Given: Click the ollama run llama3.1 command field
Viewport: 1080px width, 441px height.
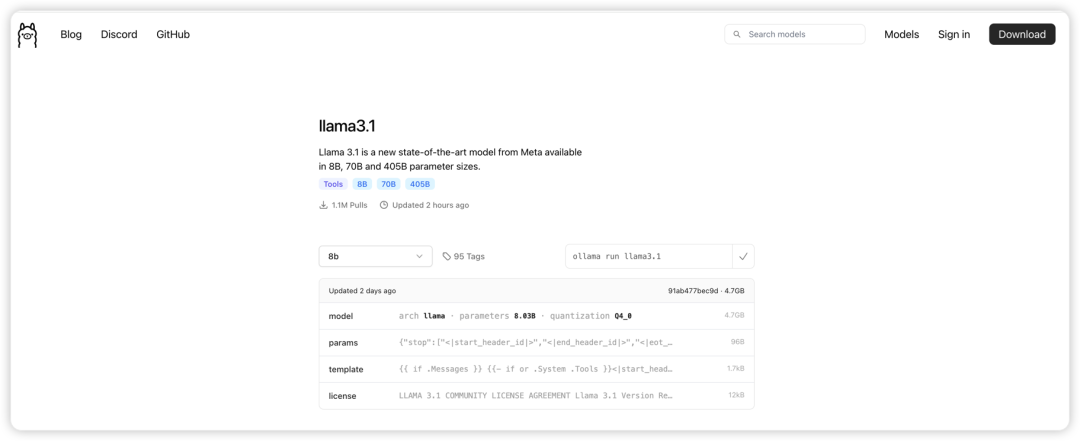Looking at the screenshot, I should [x=649, y=256].
